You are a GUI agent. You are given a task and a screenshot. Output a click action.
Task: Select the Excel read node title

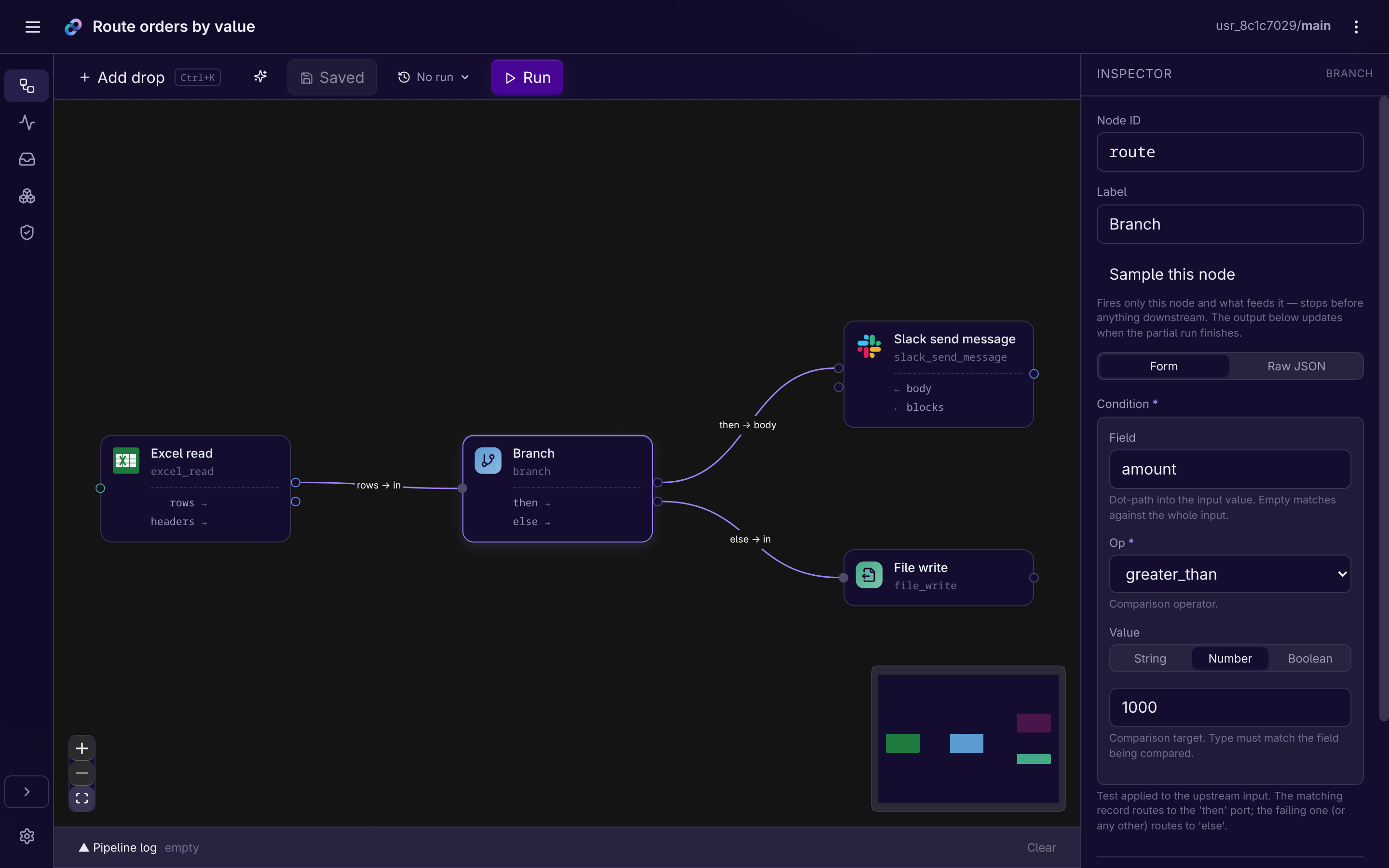(x=181, y=453)
